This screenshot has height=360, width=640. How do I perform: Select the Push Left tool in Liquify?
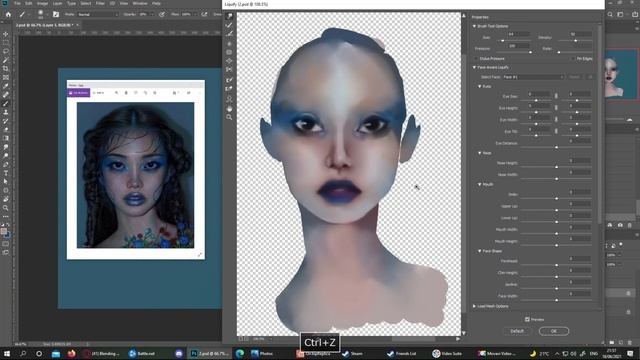(229, 70)
